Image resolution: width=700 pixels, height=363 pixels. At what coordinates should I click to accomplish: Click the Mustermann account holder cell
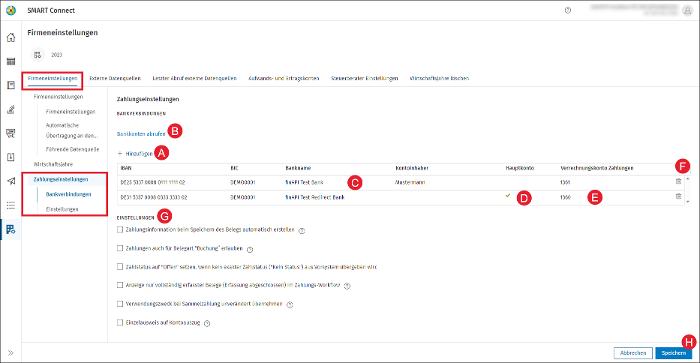(410, 182)
